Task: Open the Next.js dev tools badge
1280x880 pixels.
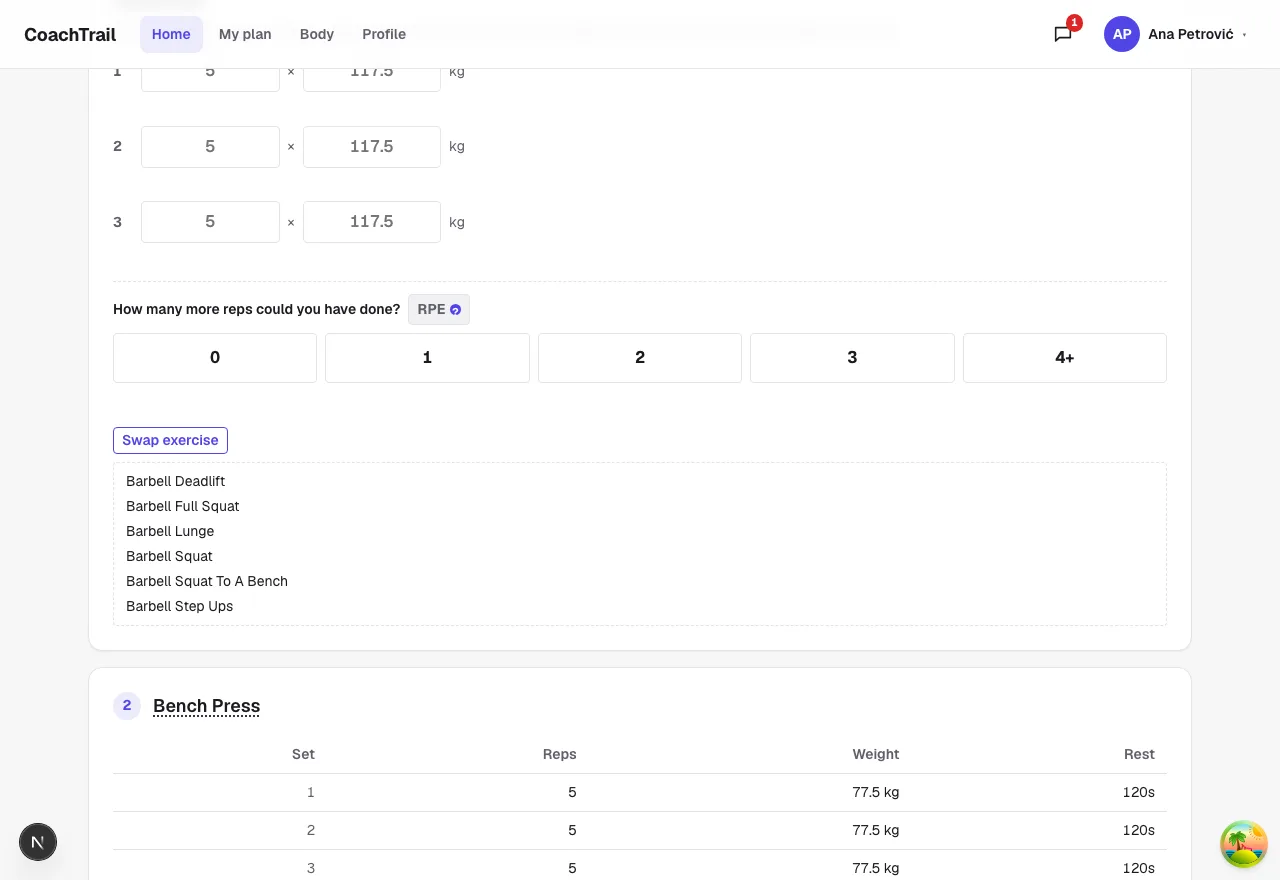Action: (38, 843)
